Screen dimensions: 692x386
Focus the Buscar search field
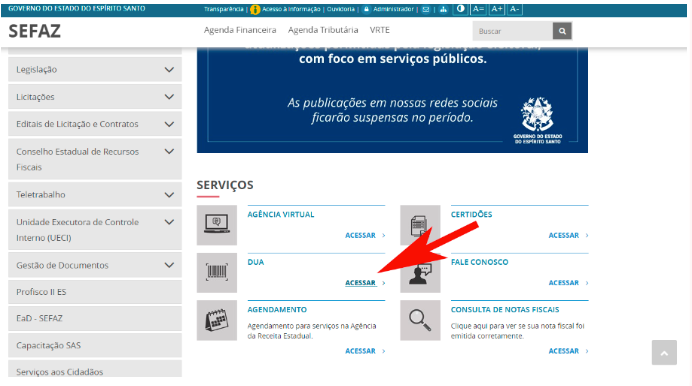pos(513,31)
